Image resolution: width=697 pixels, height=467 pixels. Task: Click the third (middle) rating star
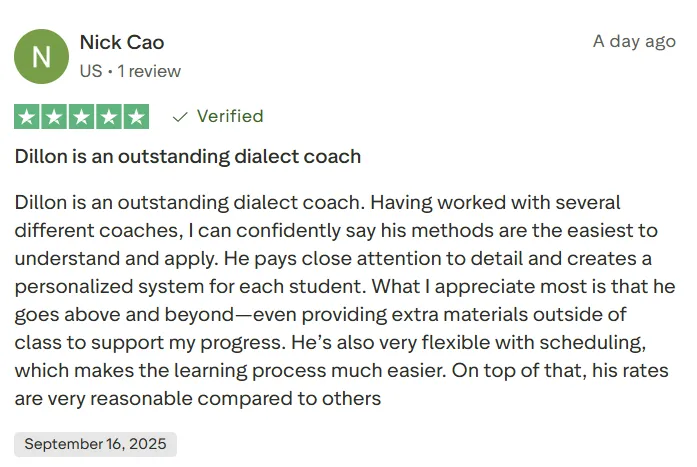pos(81,117)
